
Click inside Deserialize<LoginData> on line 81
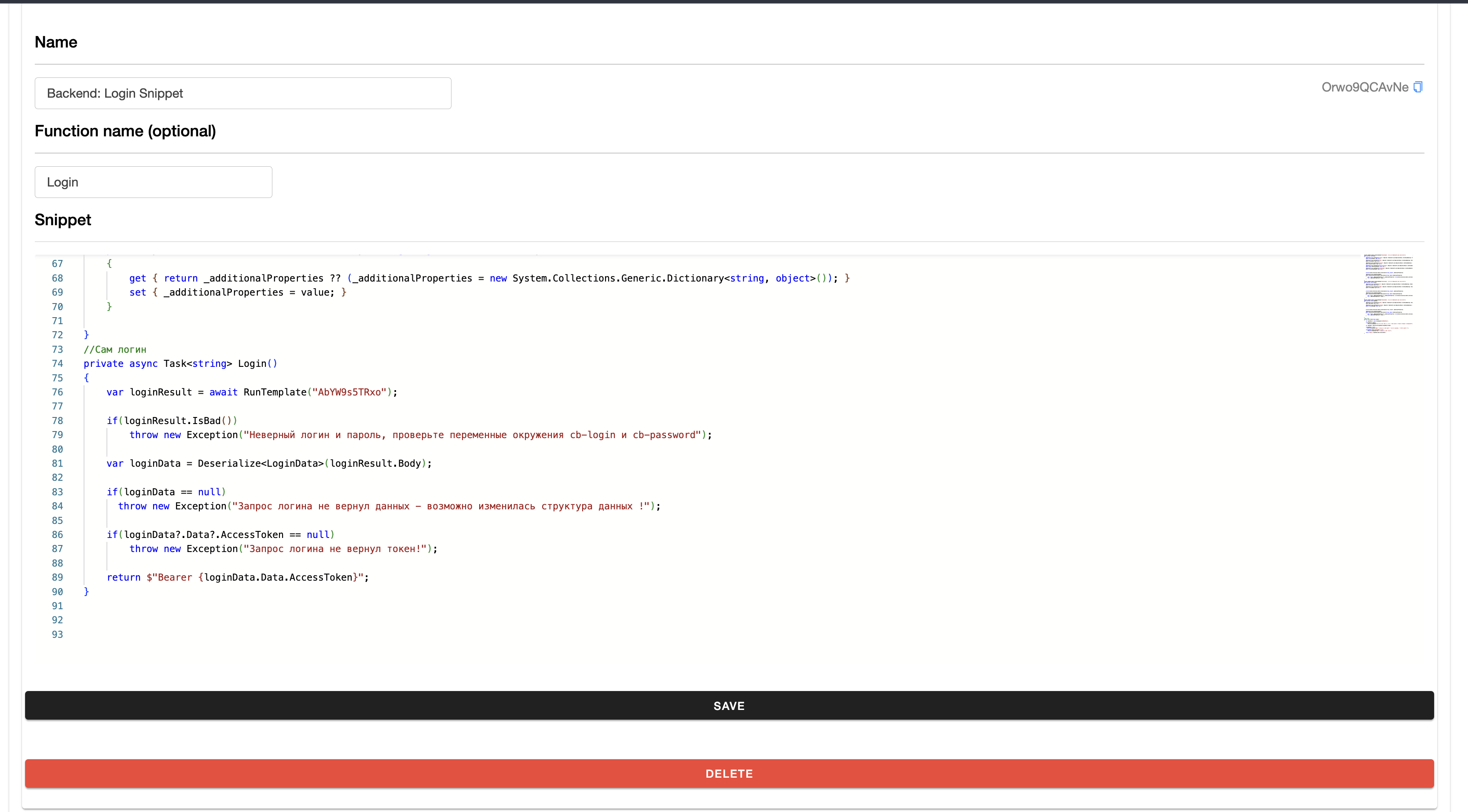point(260,463)
